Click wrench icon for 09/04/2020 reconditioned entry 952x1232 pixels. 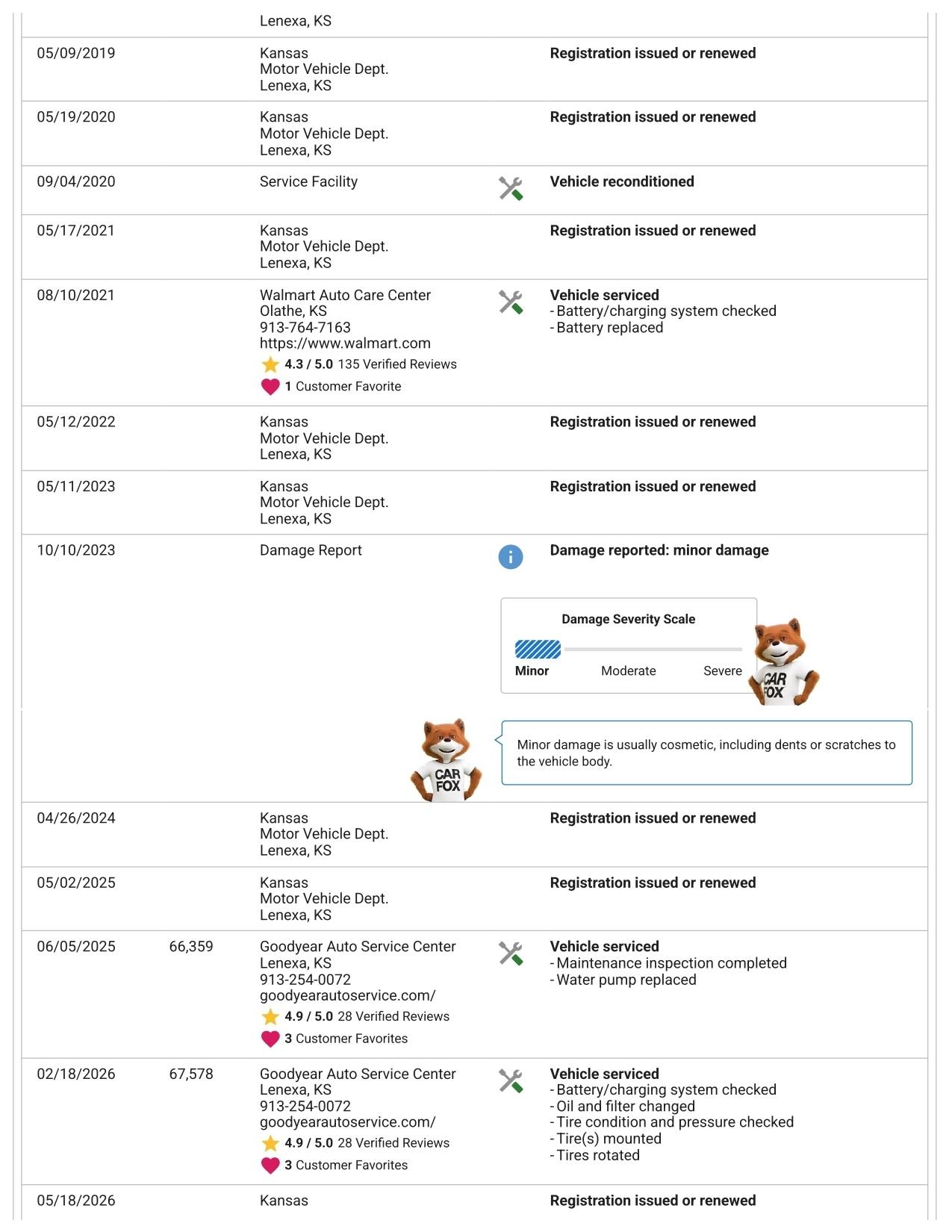(511, 188)
